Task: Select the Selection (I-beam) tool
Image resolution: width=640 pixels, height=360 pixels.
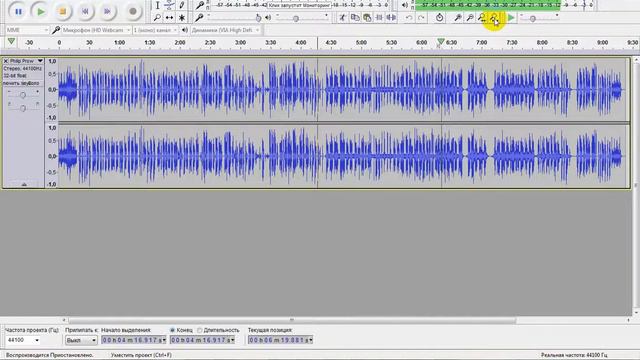Action: [x=158, y=5]
